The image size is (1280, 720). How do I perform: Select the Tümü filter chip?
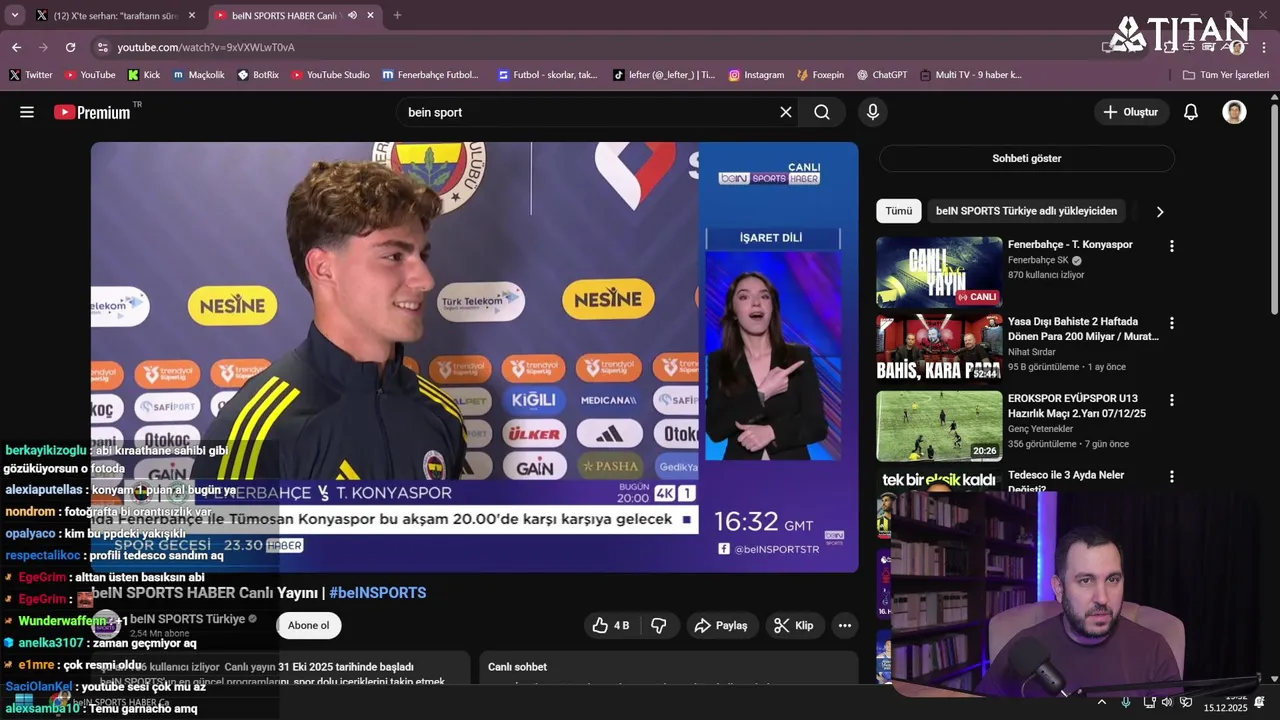pos(899,211)
